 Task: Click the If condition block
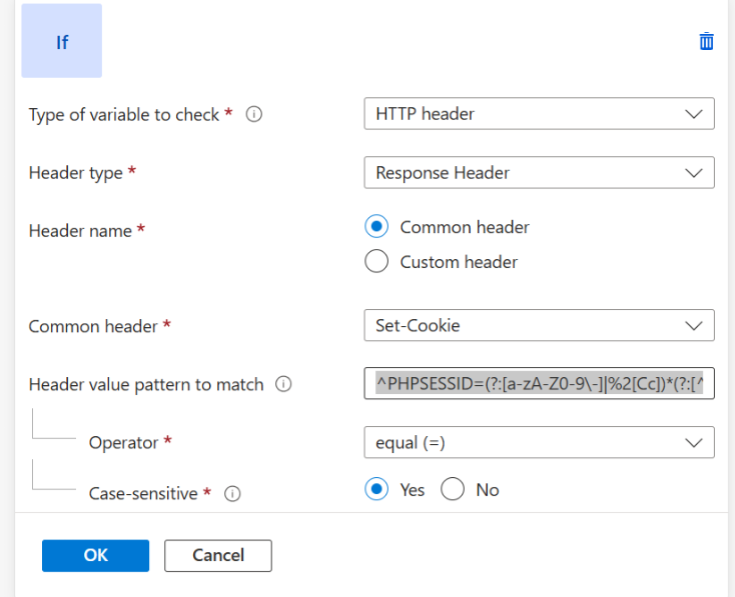click(61, 41)
